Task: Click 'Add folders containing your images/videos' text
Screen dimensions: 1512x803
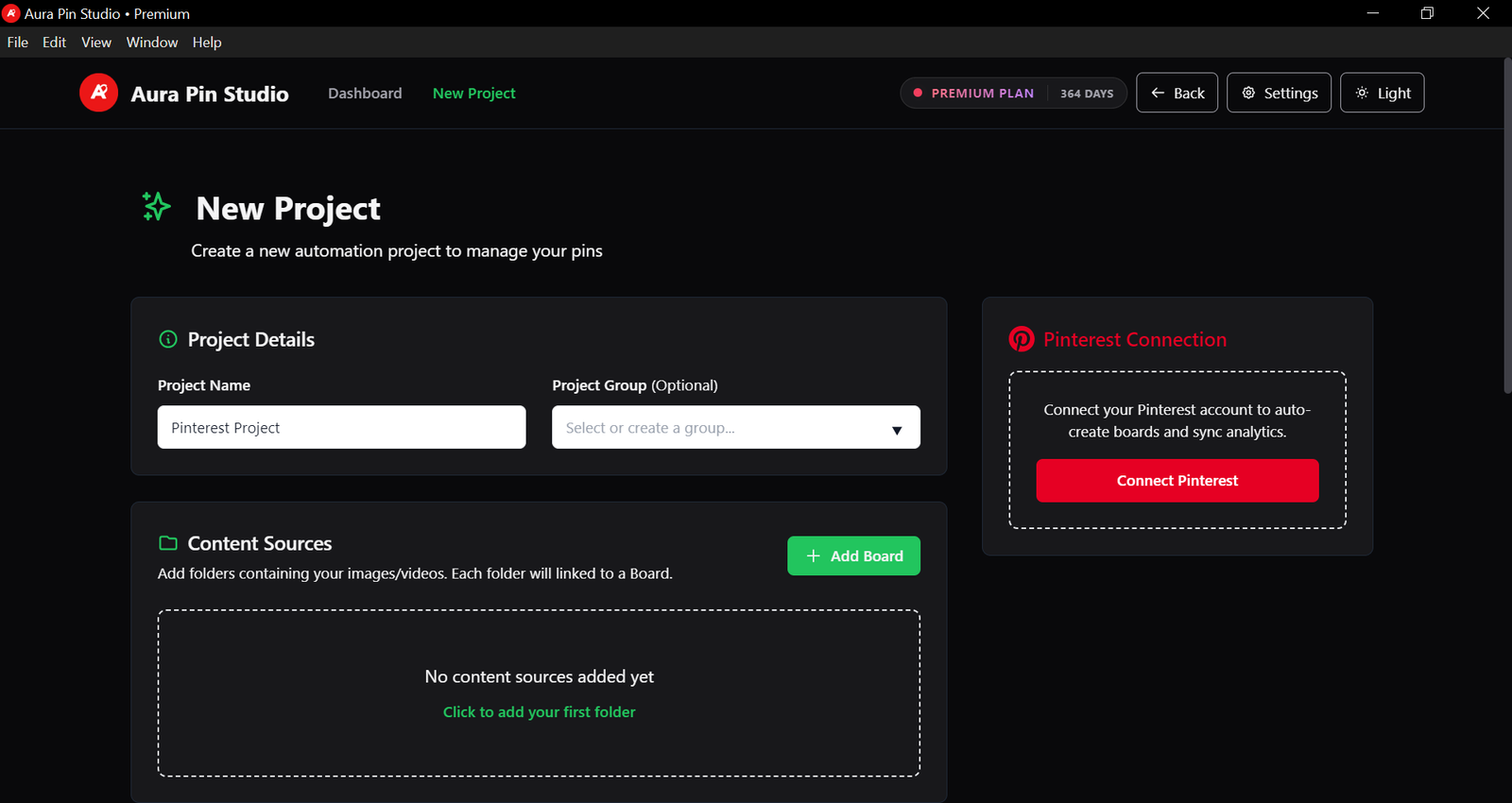Action: coord(415,573)
